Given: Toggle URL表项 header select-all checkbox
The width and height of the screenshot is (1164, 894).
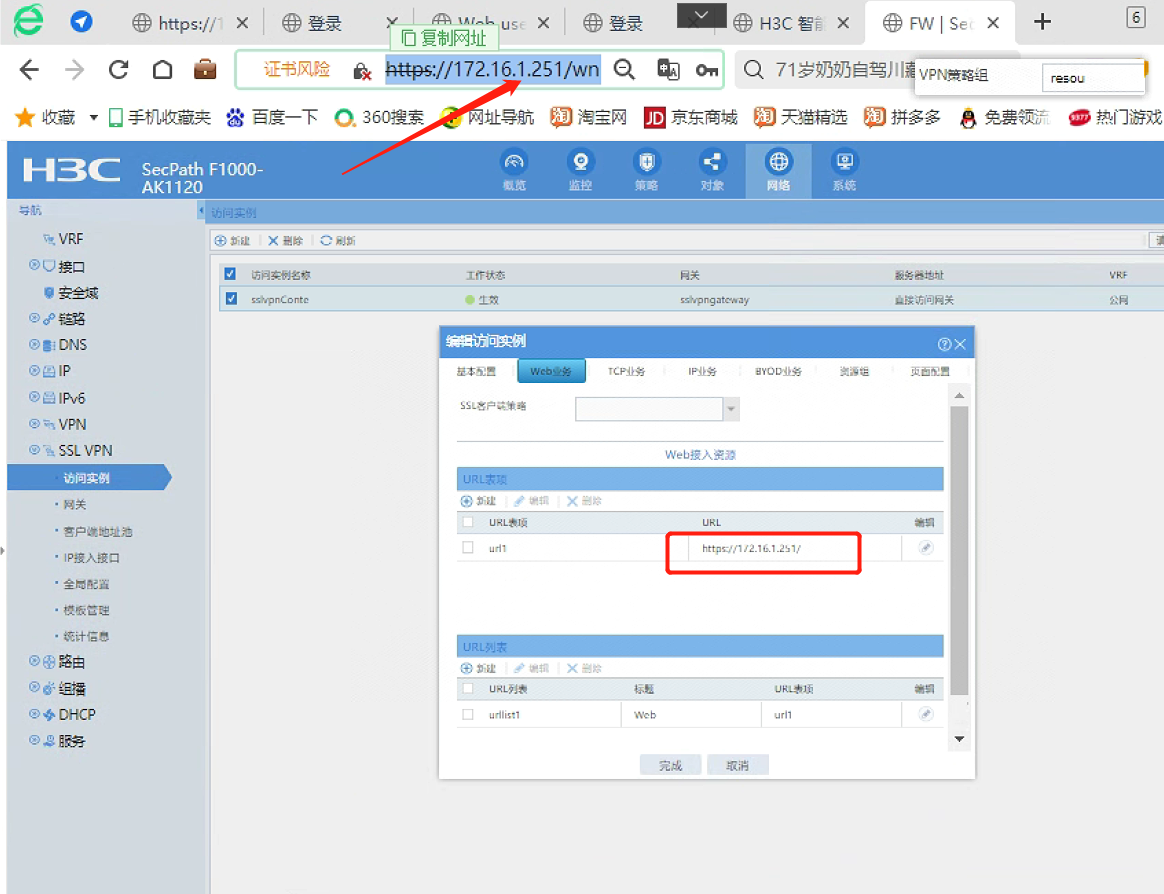Looking at the screenshot, I should coord(468,522).
